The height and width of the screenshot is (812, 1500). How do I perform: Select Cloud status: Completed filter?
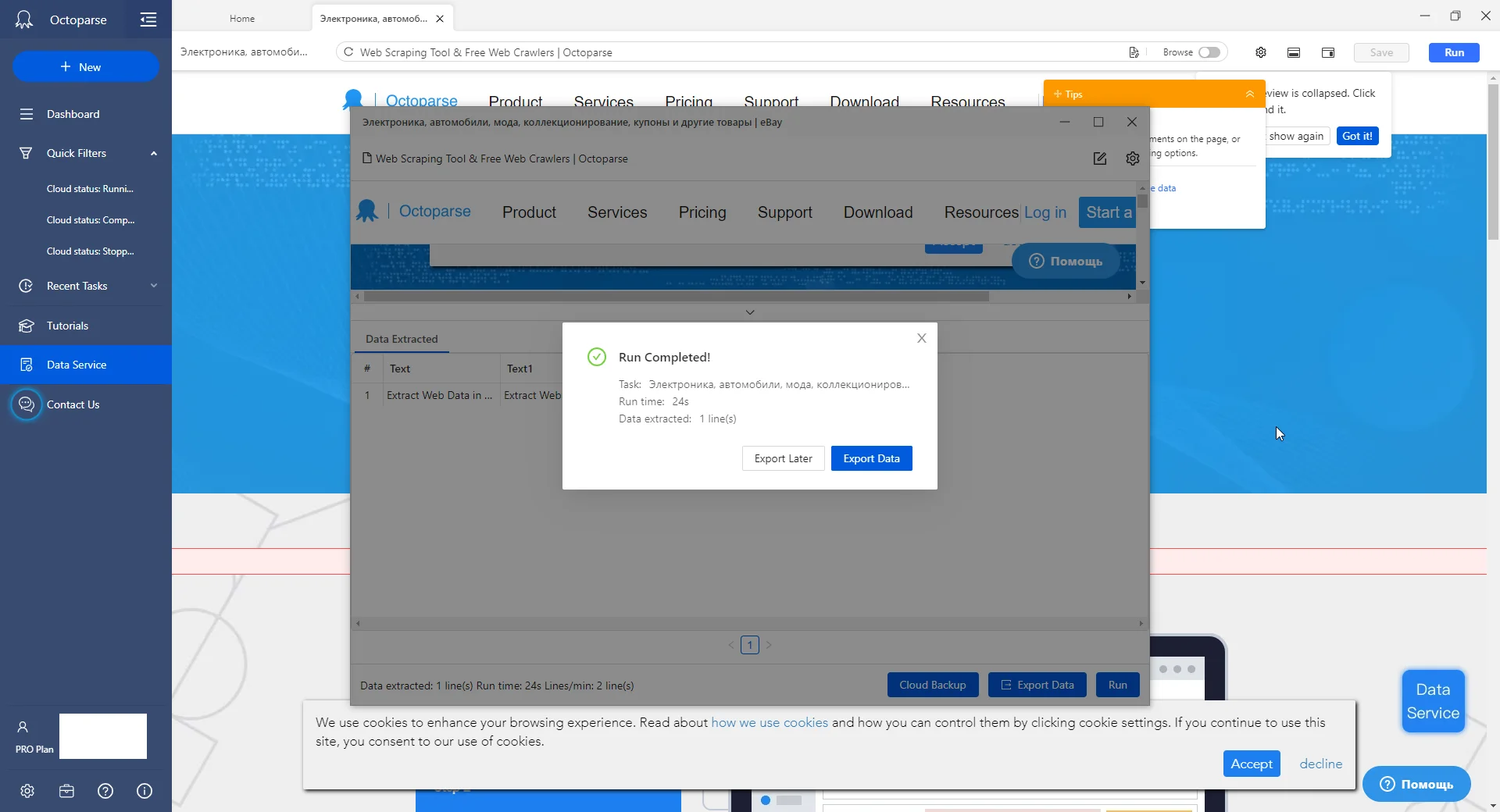pos(91,220)
